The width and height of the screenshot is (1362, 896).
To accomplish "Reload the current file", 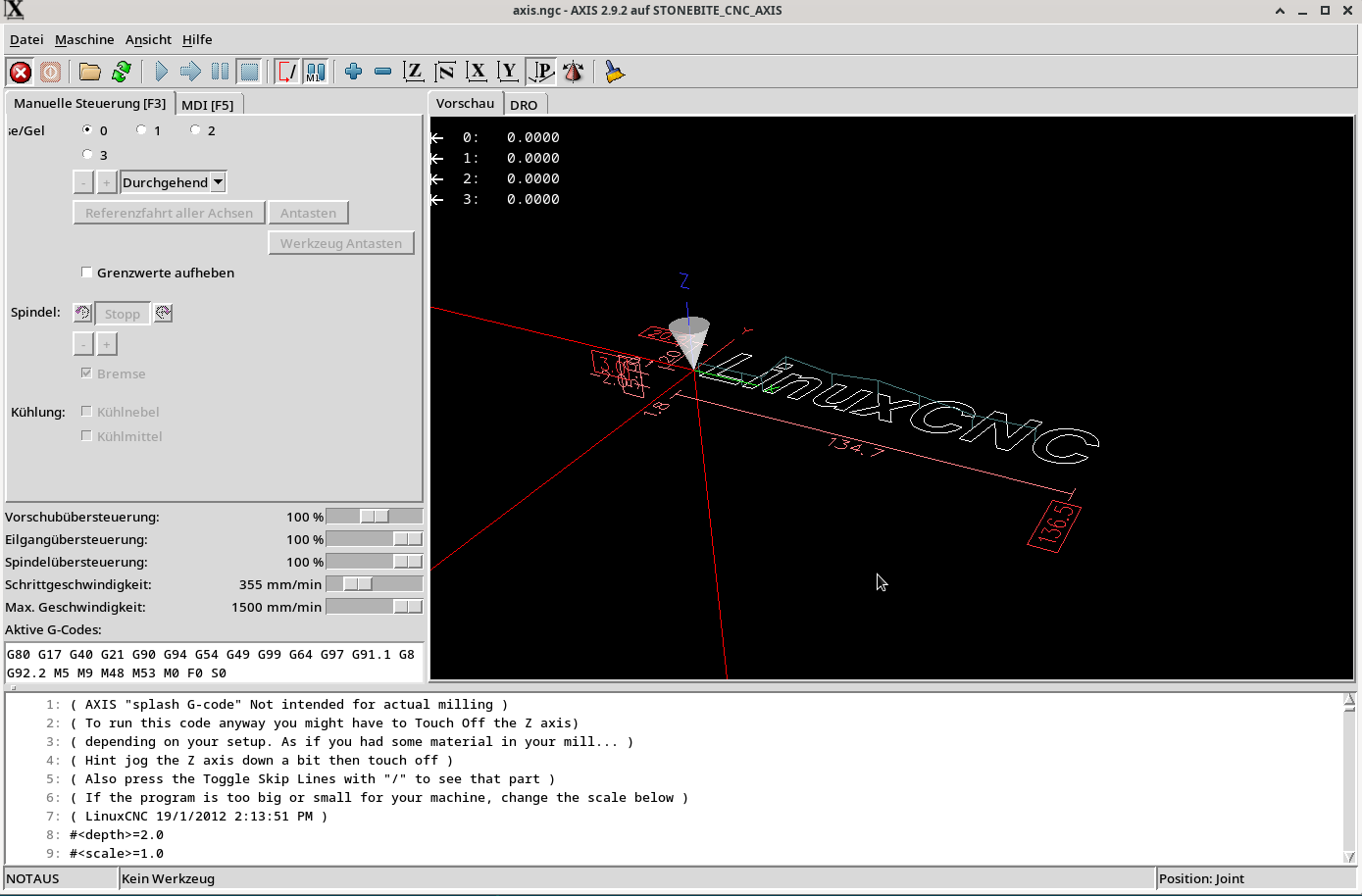I will pos(122,72).
